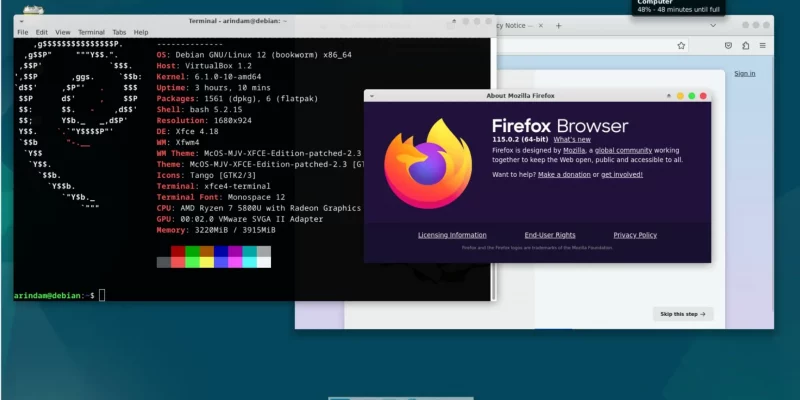Open the Firefox hamburger application menu

pyautogui.click(x=763, y=45)
